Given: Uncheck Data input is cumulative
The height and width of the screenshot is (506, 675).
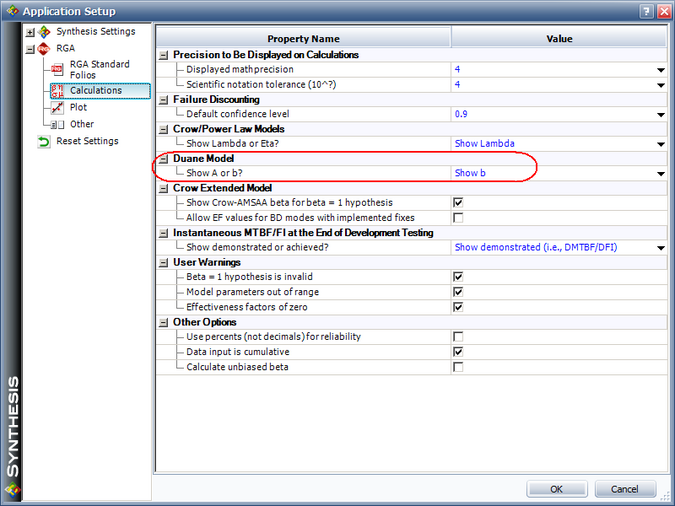Looking at the screenshot, I should point(458,352).
